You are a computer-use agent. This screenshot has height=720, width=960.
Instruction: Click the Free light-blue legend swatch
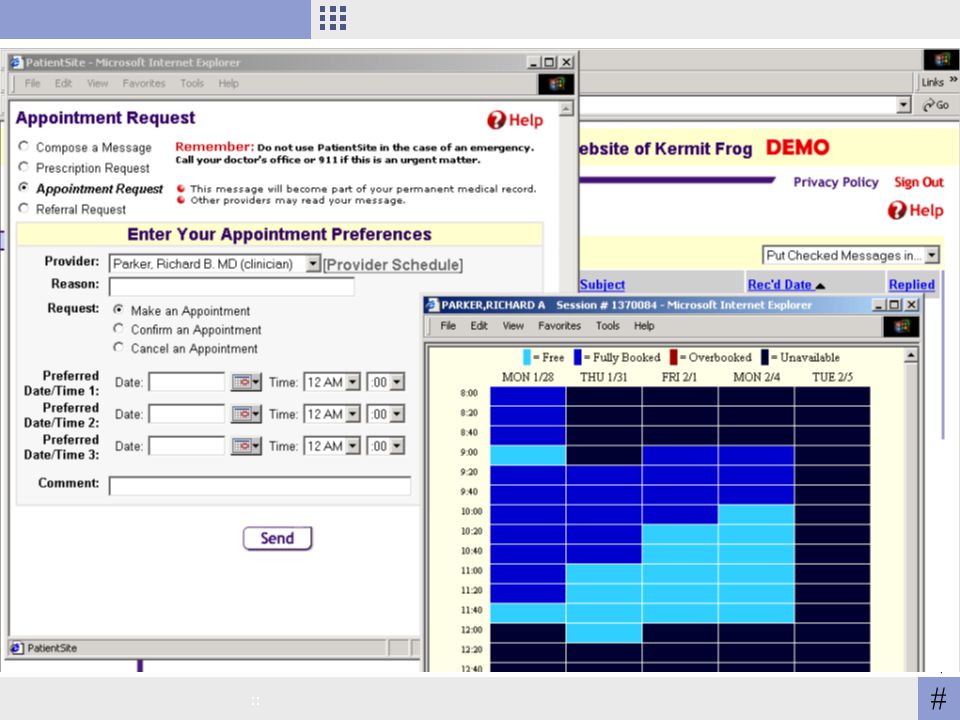(527, 357)
